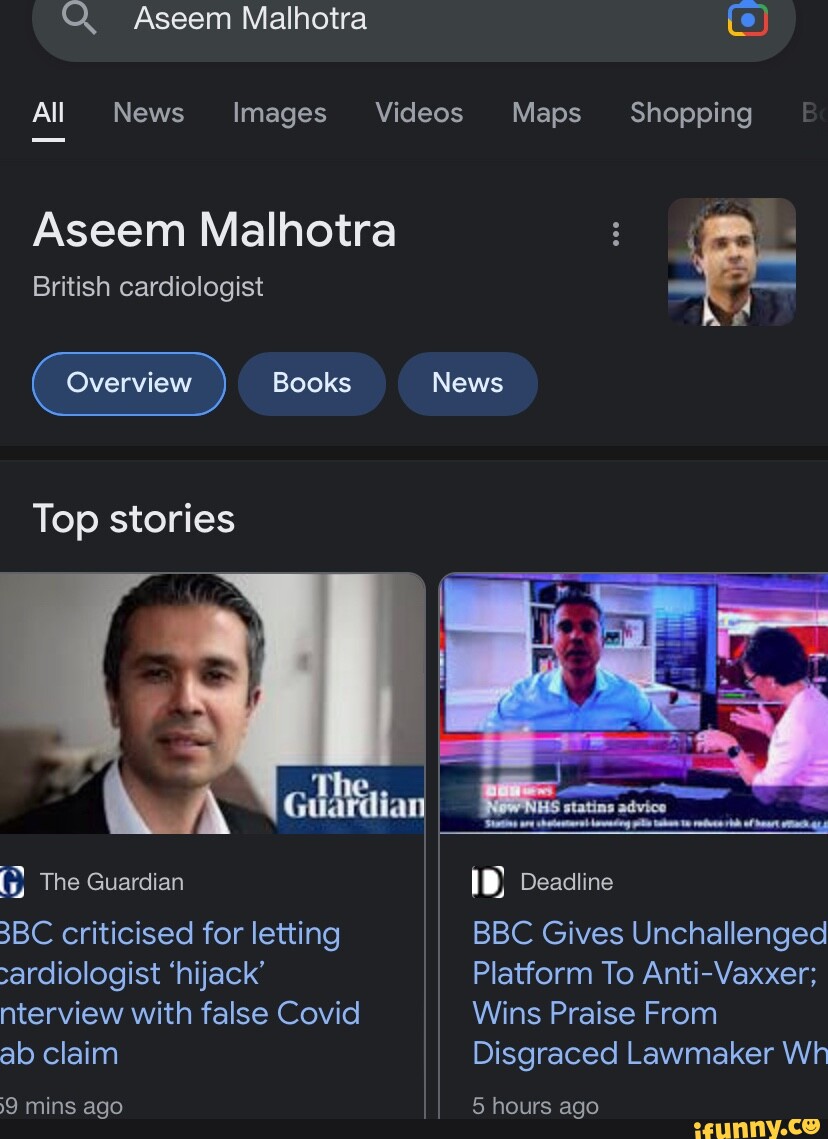Viewport: 828px width, 1139px height.
Task: Open Google Lens camera search
Action: (748, 19)
